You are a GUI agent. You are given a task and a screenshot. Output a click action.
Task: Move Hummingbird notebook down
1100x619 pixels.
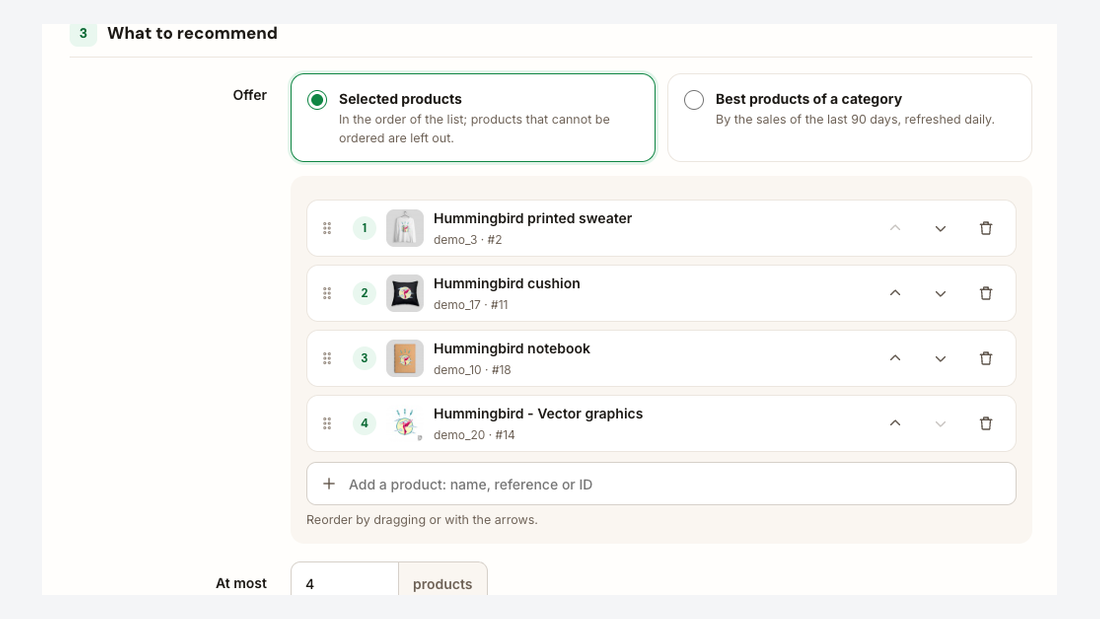coord(941,359)
